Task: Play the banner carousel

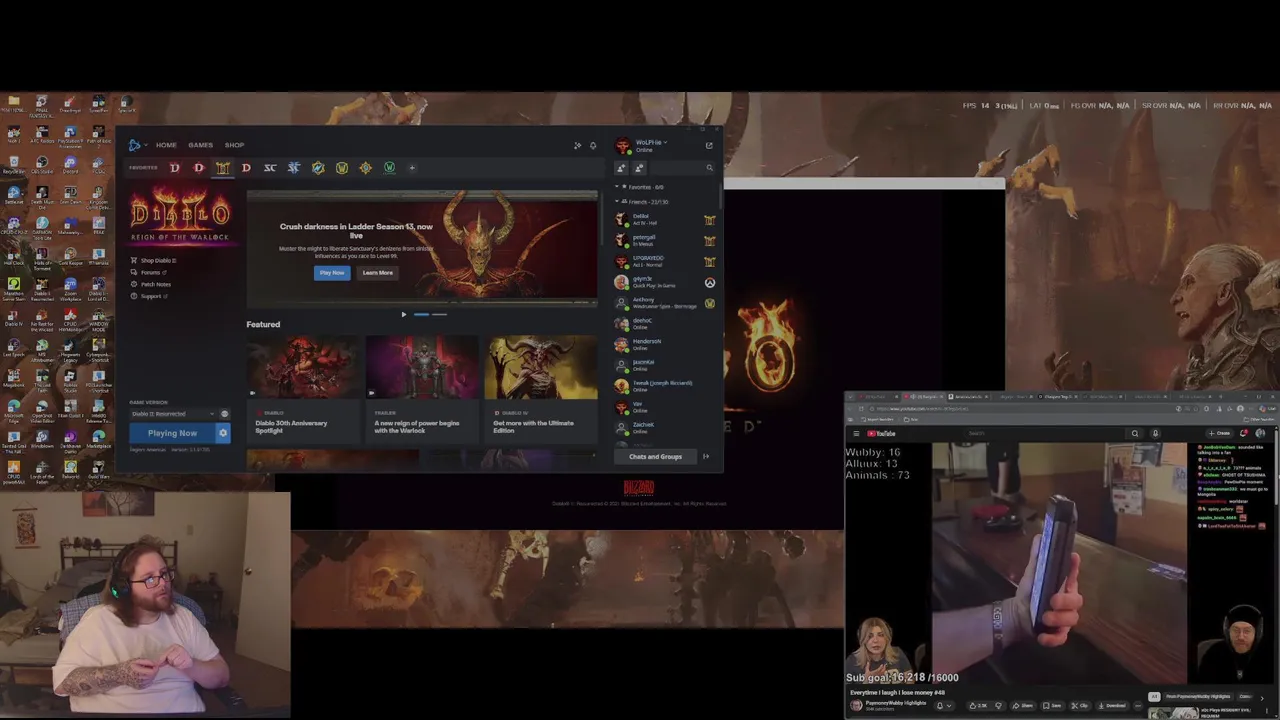Action: point(404,314)
